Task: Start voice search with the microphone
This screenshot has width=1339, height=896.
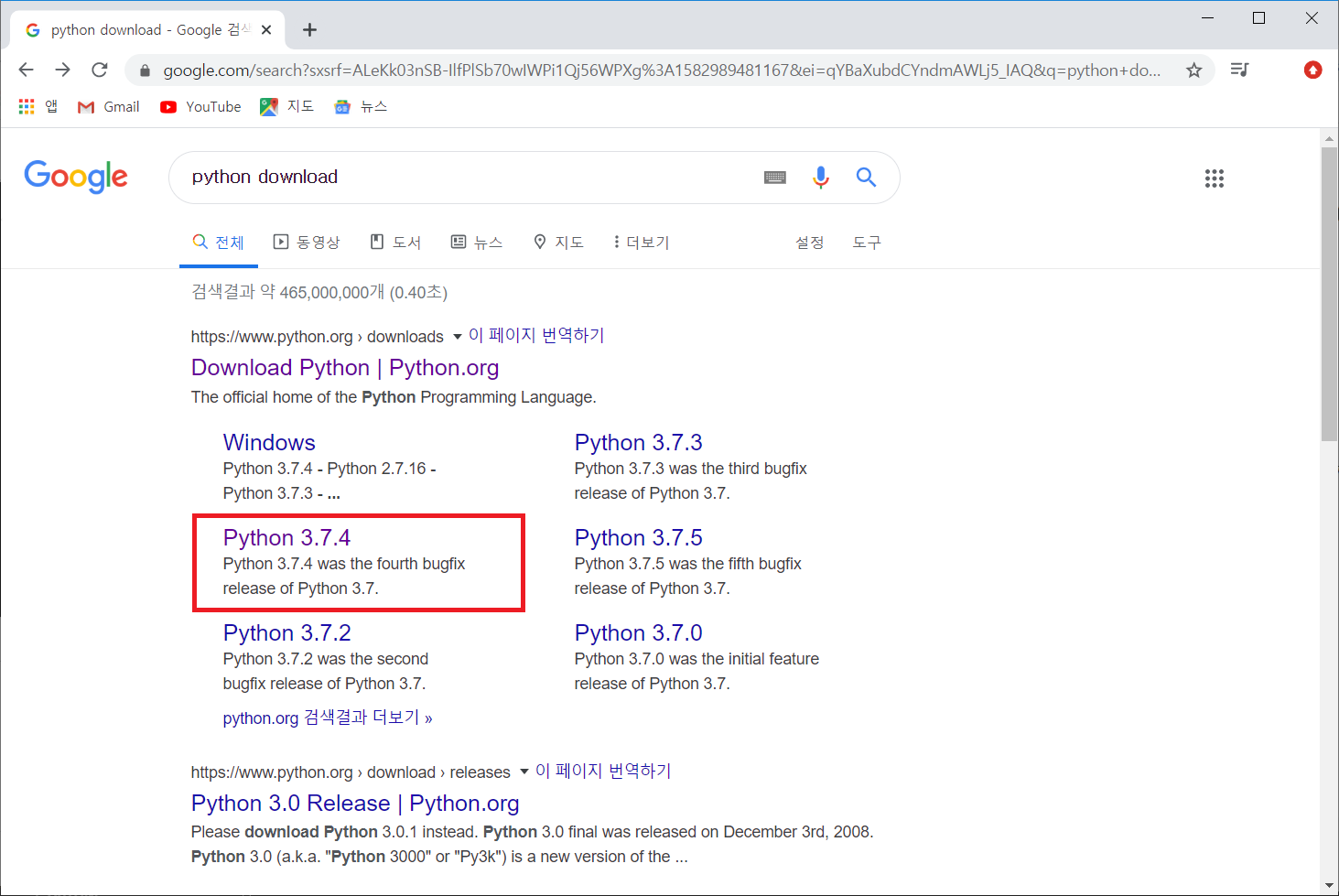Action: point(821,178)
